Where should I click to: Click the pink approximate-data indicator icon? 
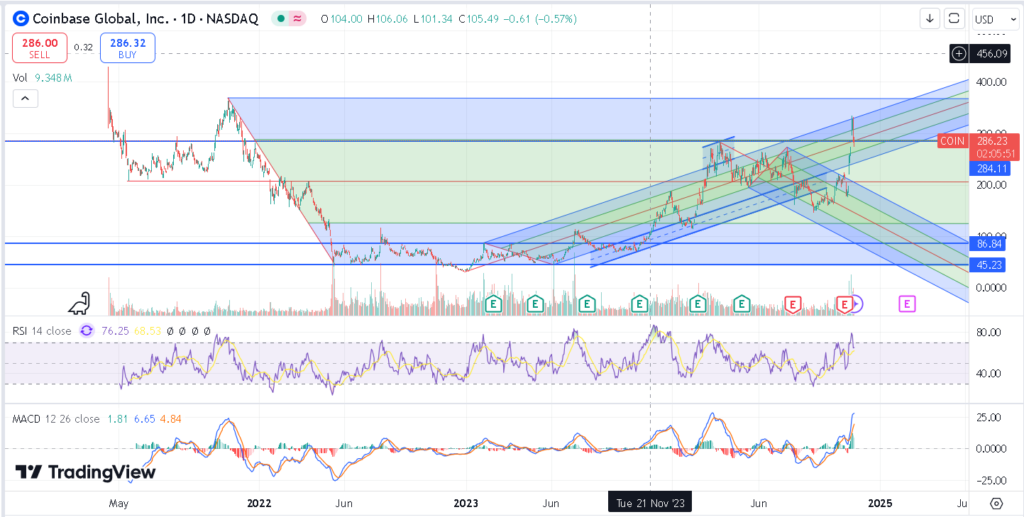(x=297, y=19)
